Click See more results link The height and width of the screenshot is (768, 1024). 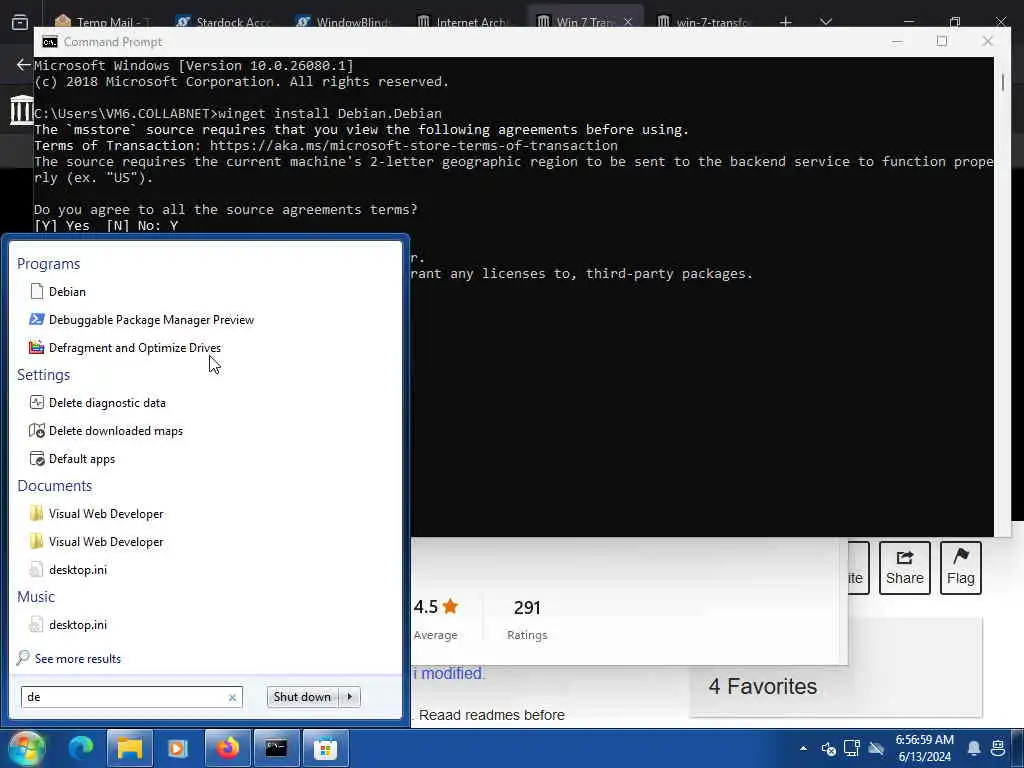[x=69, y=658]
